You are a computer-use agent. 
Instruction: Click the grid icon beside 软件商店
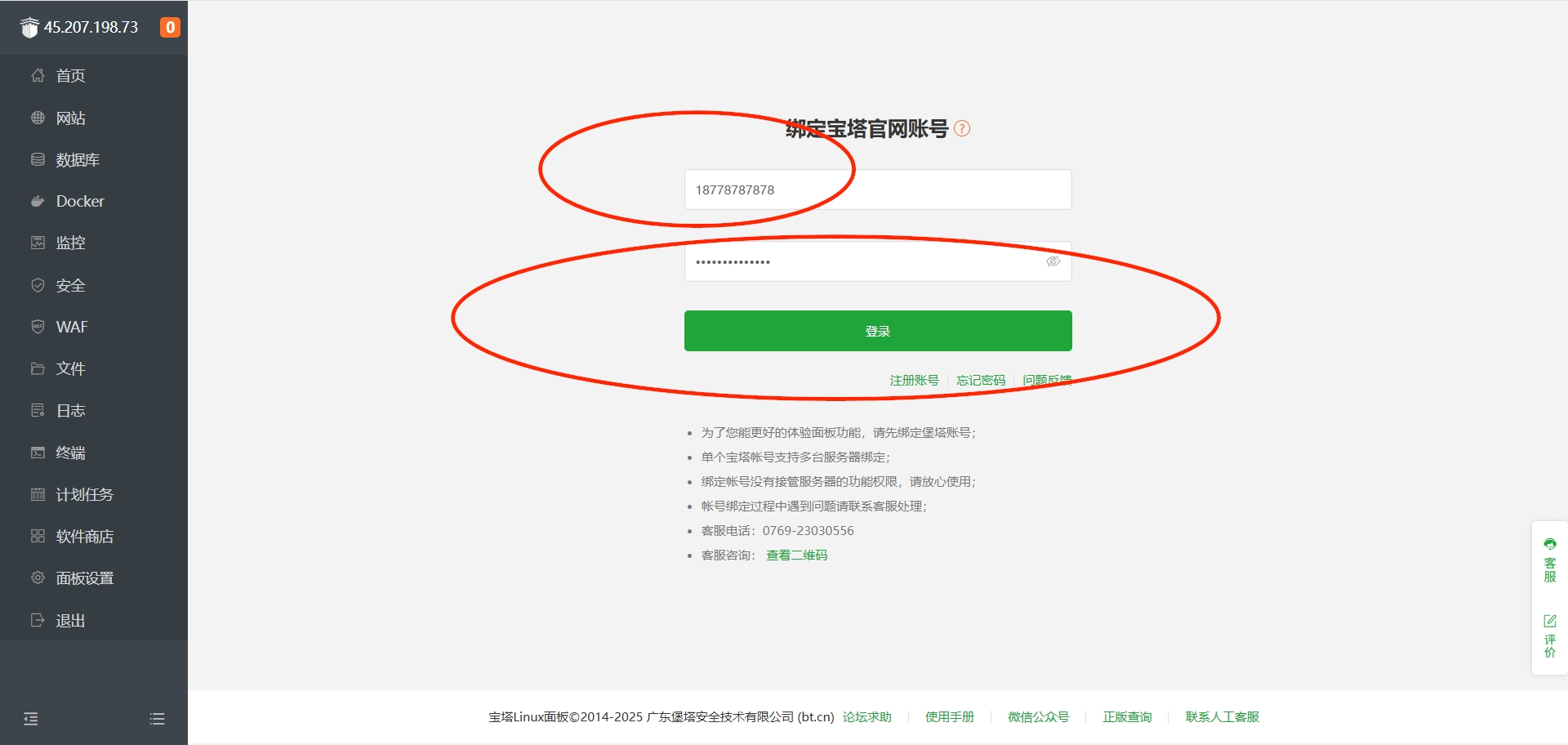(x=38, y=536)
